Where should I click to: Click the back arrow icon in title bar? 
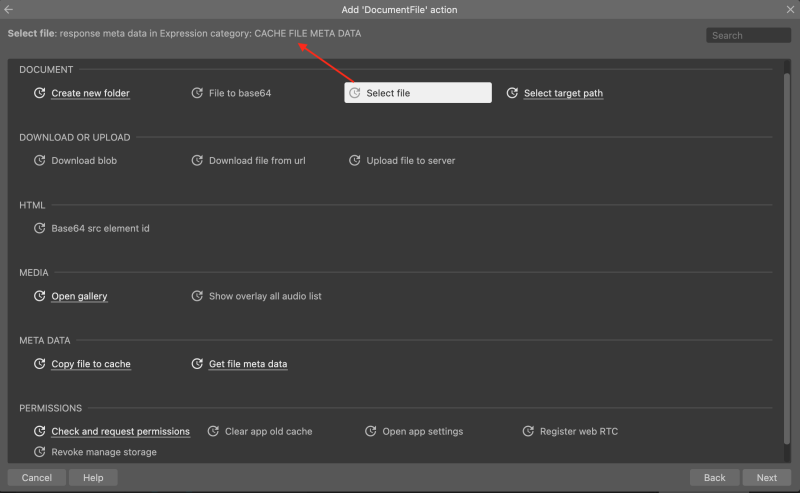tap(9, 9)
